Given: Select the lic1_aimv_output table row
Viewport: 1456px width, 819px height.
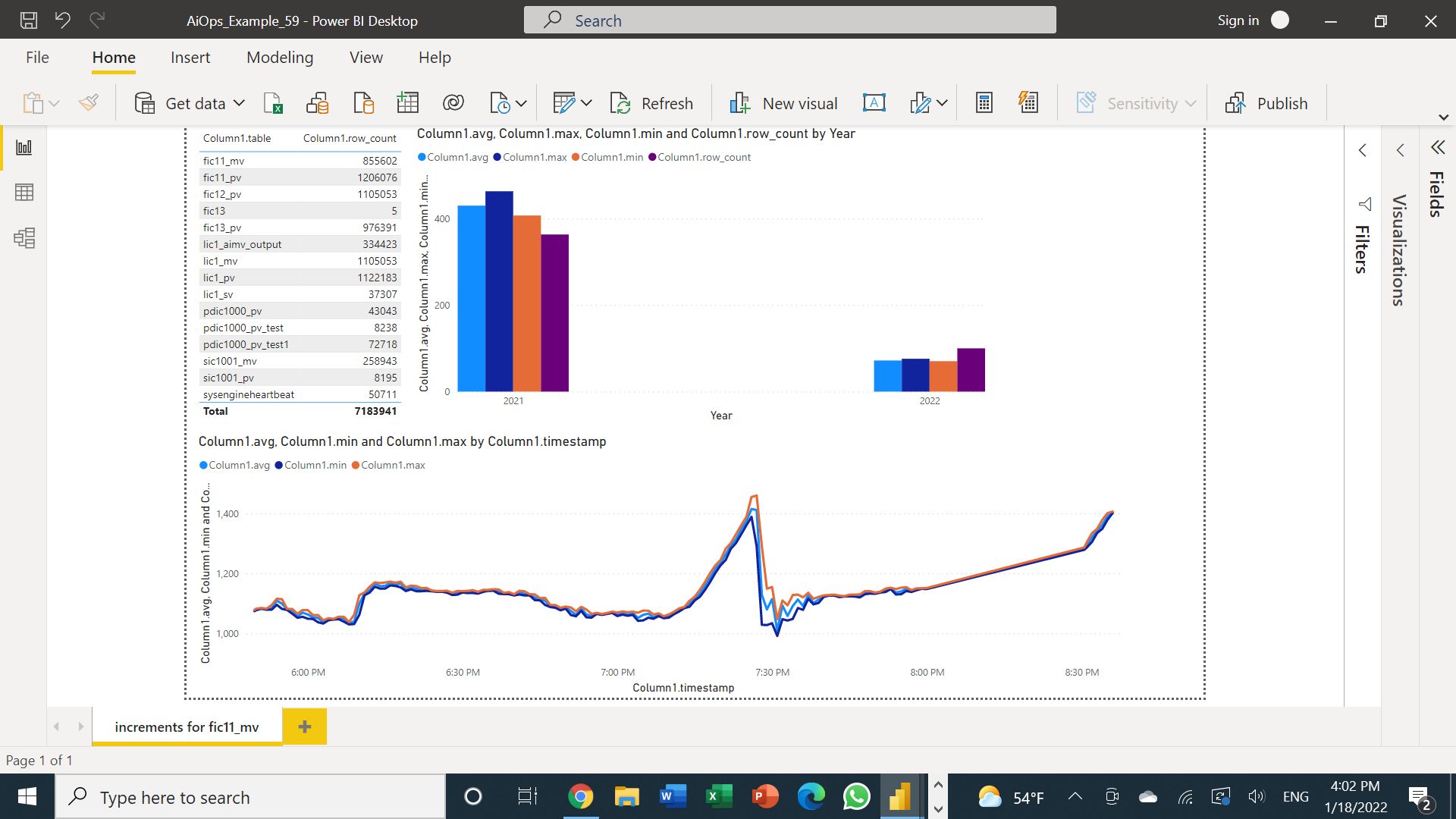Looking at the screenshot, I should coord(300,244).
